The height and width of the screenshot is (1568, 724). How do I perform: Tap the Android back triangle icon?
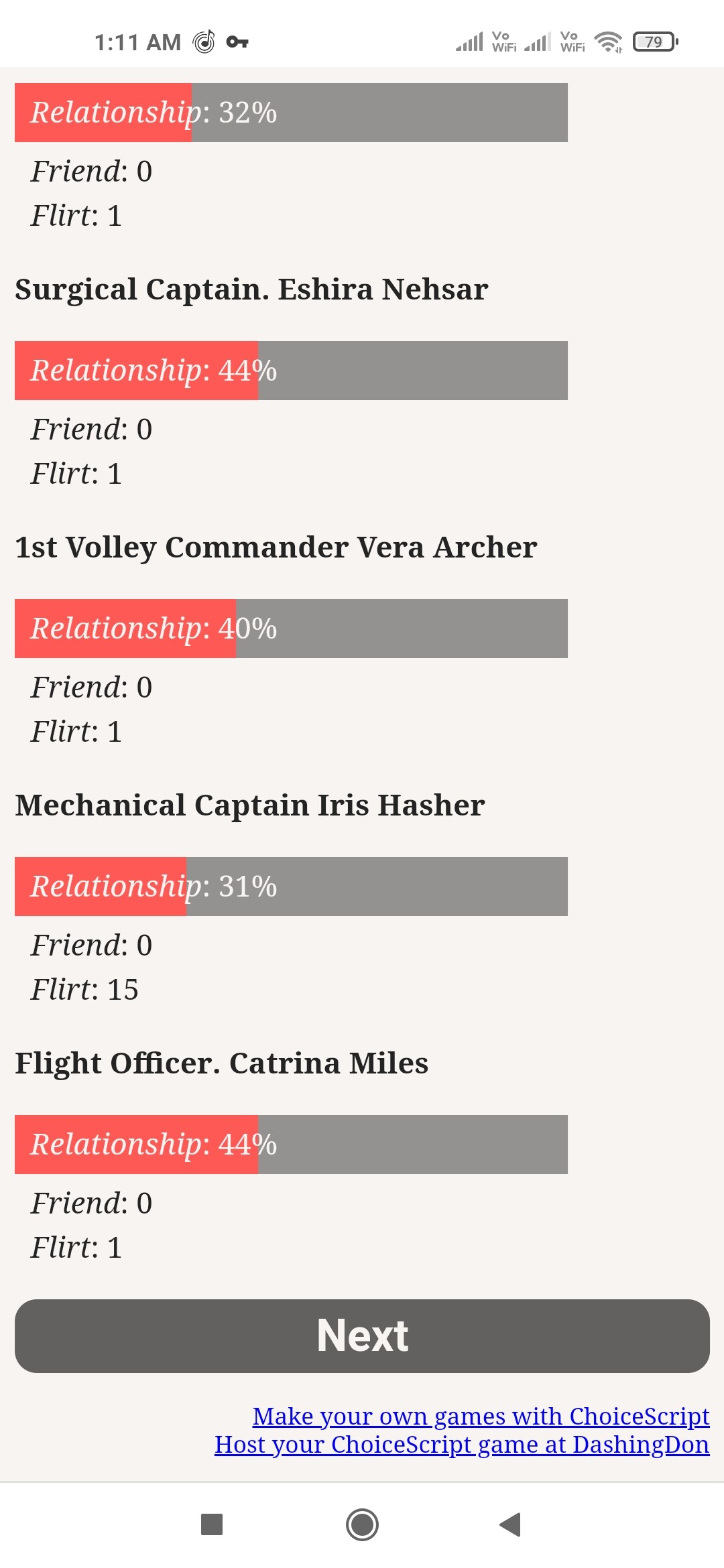coord(511,1524)
